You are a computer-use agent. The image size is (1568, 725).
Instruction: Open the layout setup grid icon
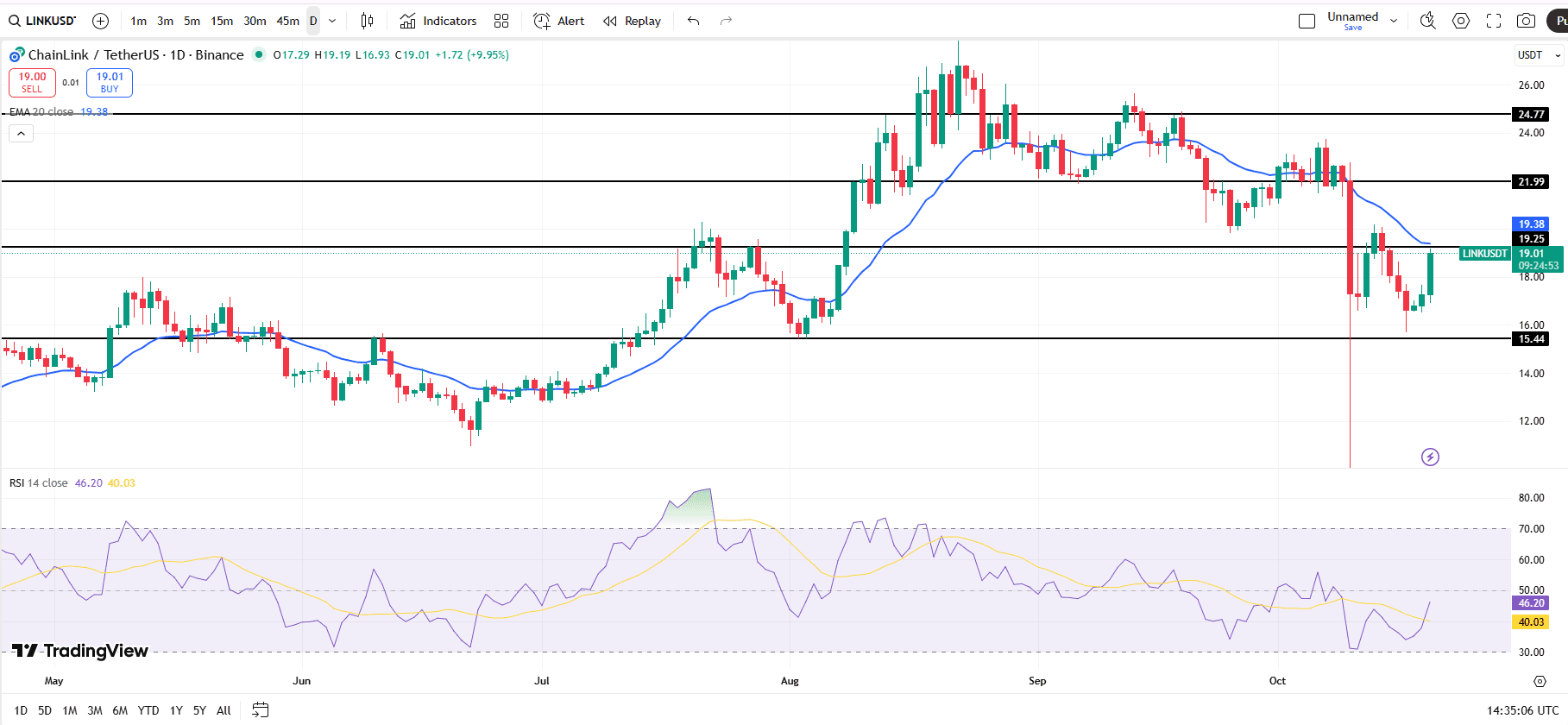tap(501, 21)
